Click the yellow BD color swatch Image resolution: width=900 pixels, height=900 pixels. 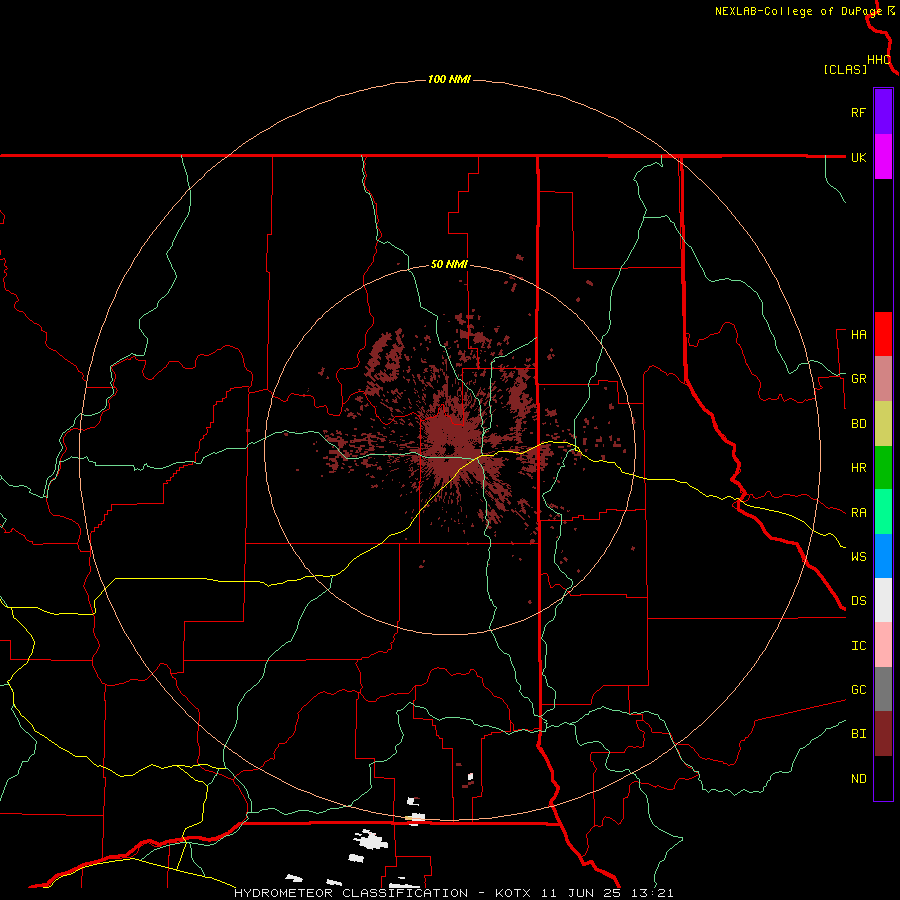point(883,424)
